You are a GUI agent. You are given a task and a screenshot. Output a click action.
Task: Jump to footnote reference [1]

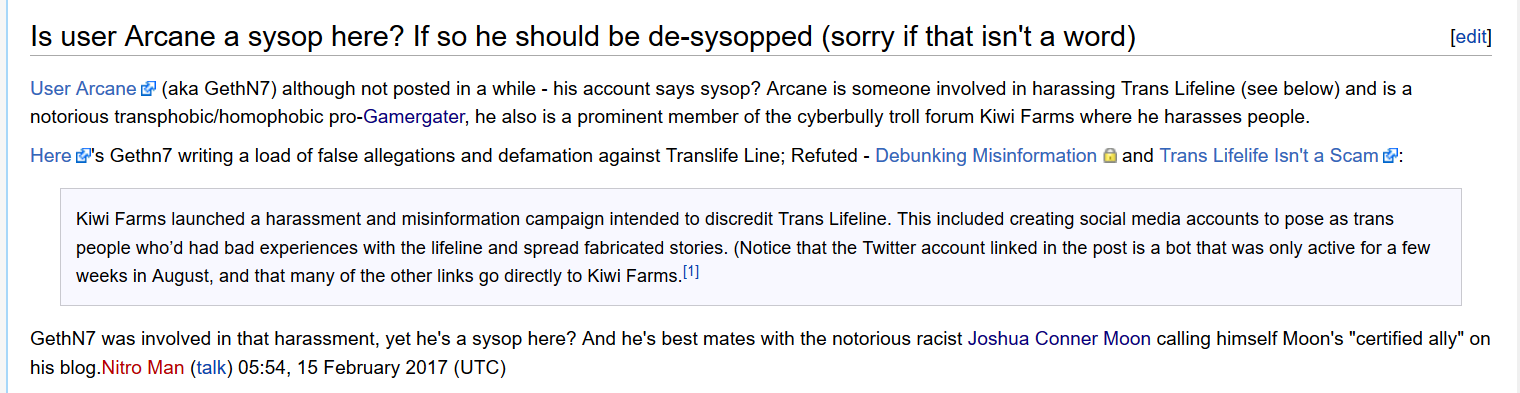click(x=691, y=272)
